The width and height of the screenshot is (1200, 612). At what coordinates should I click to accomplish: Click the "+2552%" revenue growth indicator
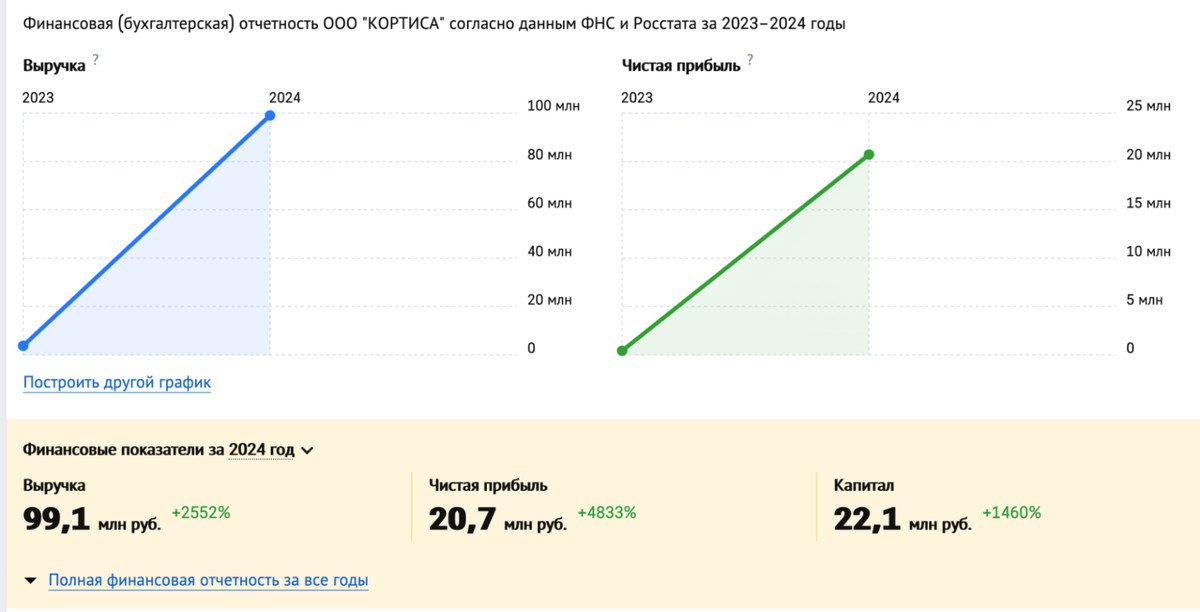click(201, 512)
